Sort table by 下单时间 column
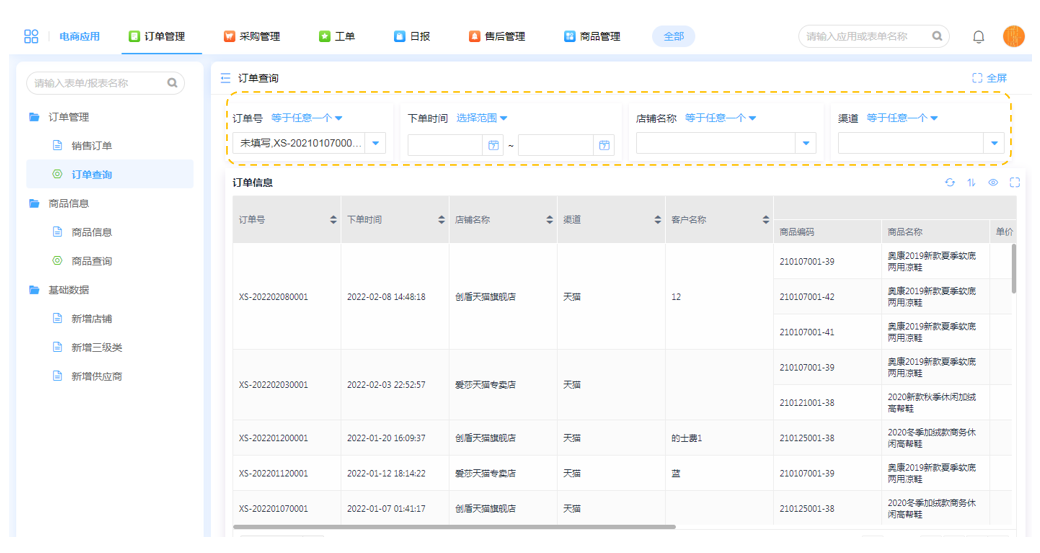The image size is (1040, 553). pos(441,220)
